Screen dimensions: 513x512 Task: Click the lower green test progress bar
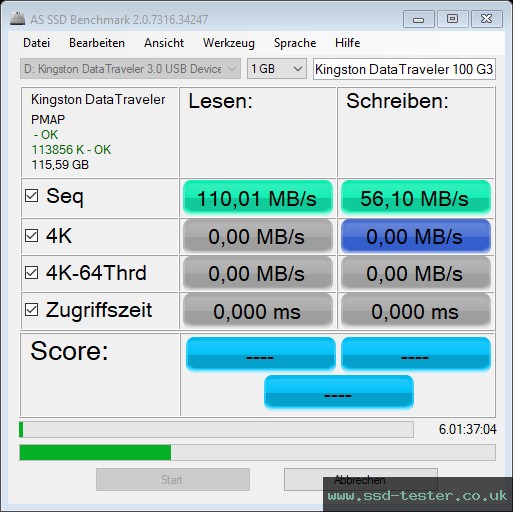pos(257,452)
